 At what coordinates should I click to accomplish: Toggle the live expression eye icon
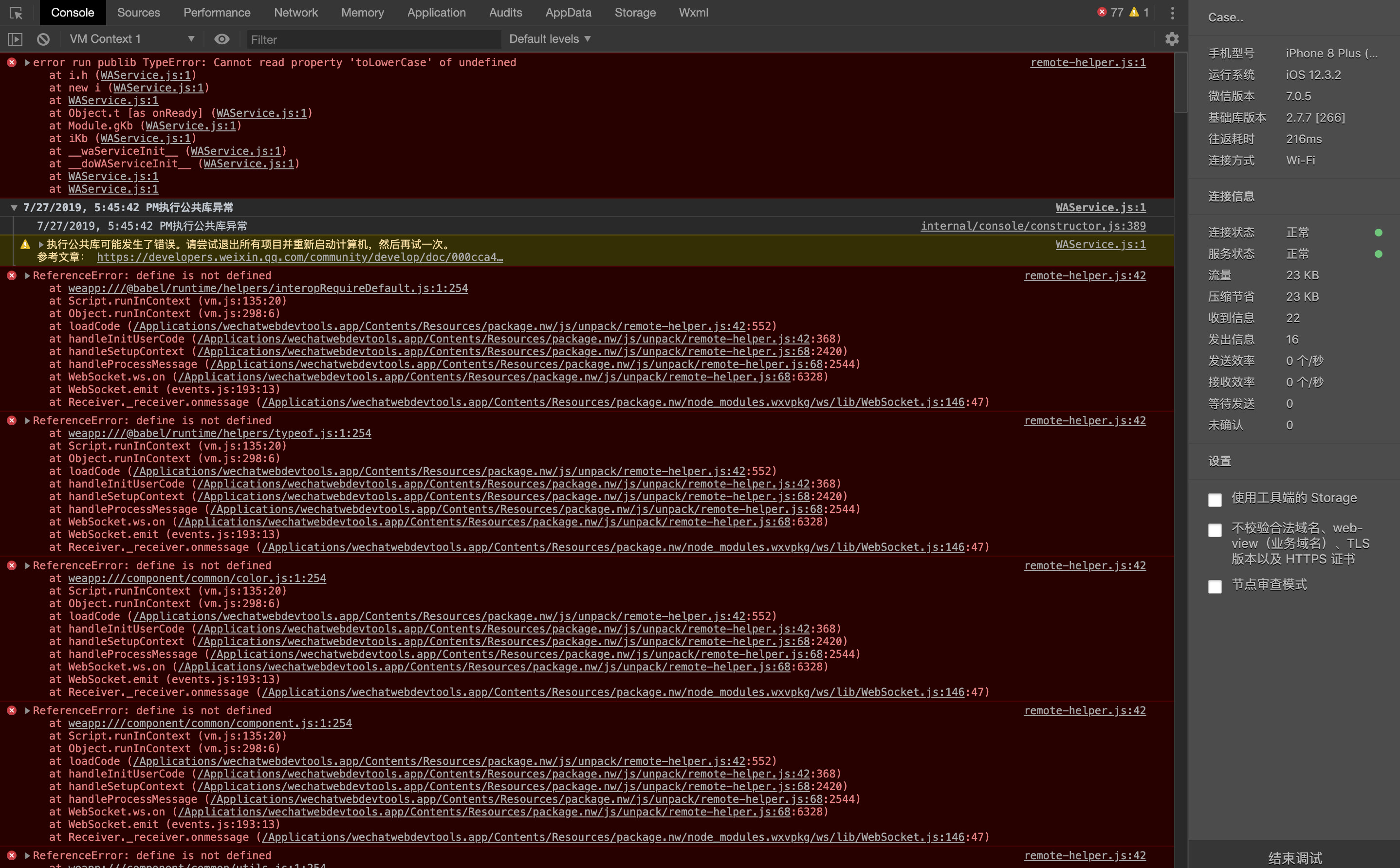(x=221, y=39)
